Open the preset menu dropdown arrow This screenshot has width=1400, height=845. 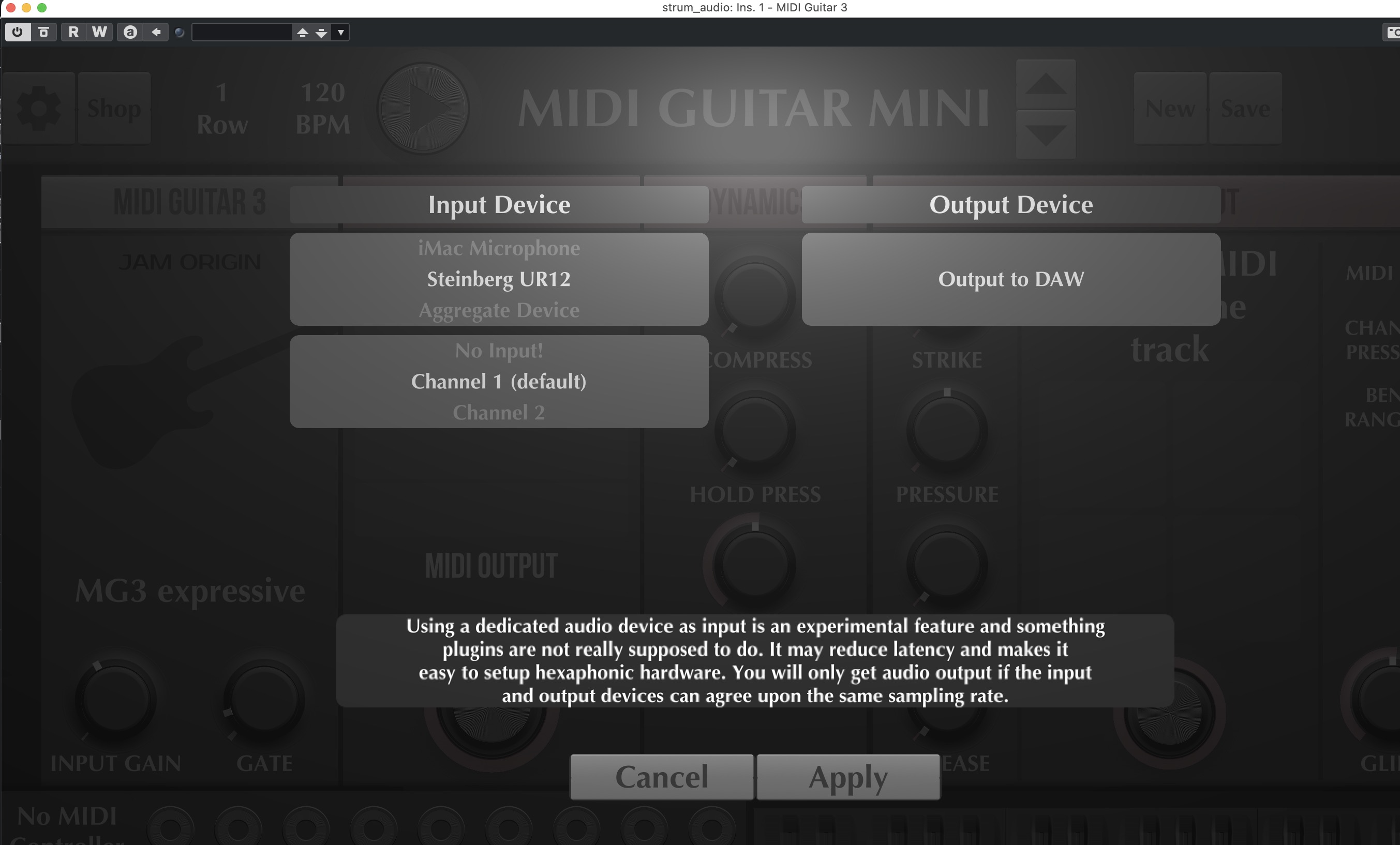point(341,33)
